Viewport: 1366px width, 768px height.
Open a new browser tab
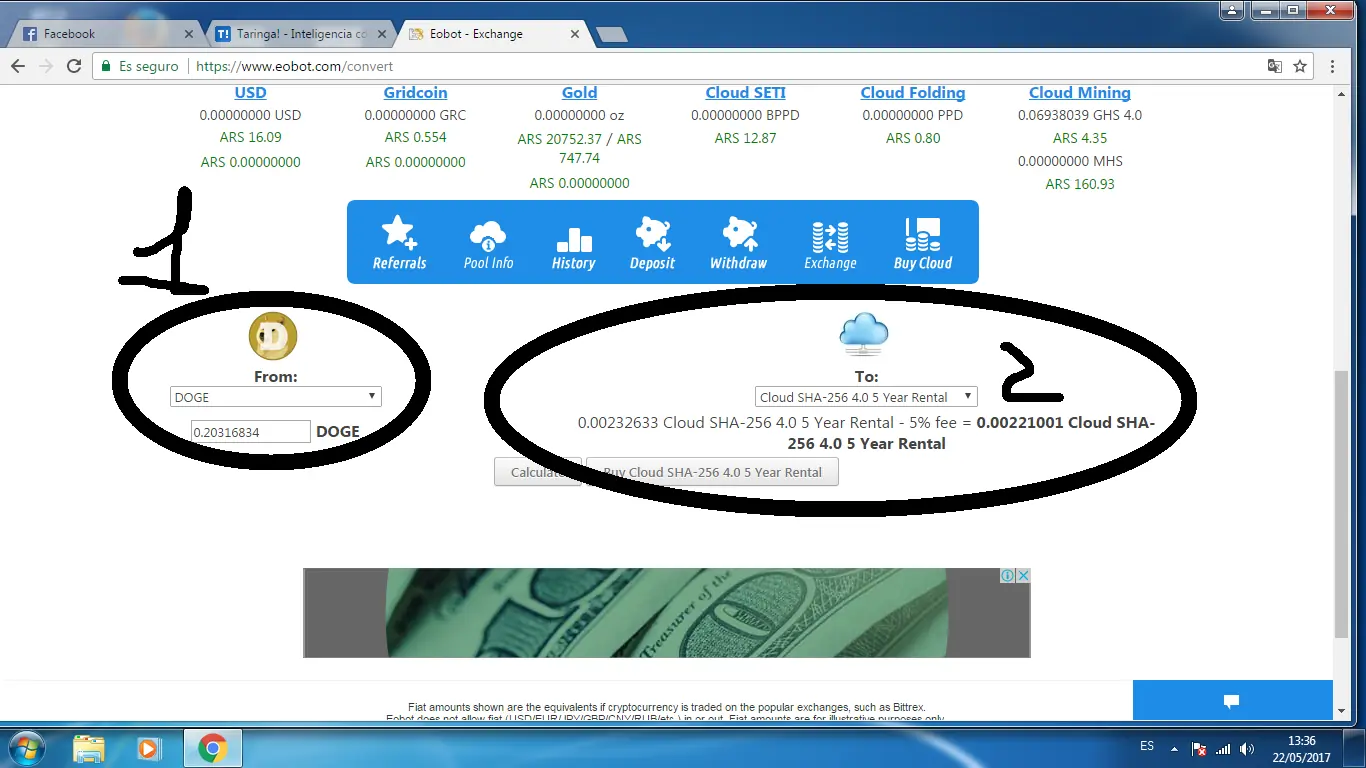pos(611,35)
